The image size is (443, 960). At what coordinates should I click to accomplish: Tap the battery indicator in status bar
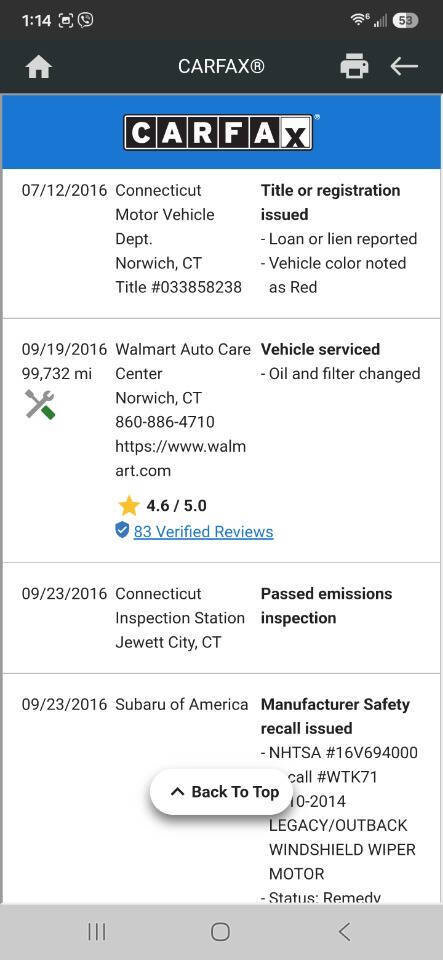tap(405, 20)
